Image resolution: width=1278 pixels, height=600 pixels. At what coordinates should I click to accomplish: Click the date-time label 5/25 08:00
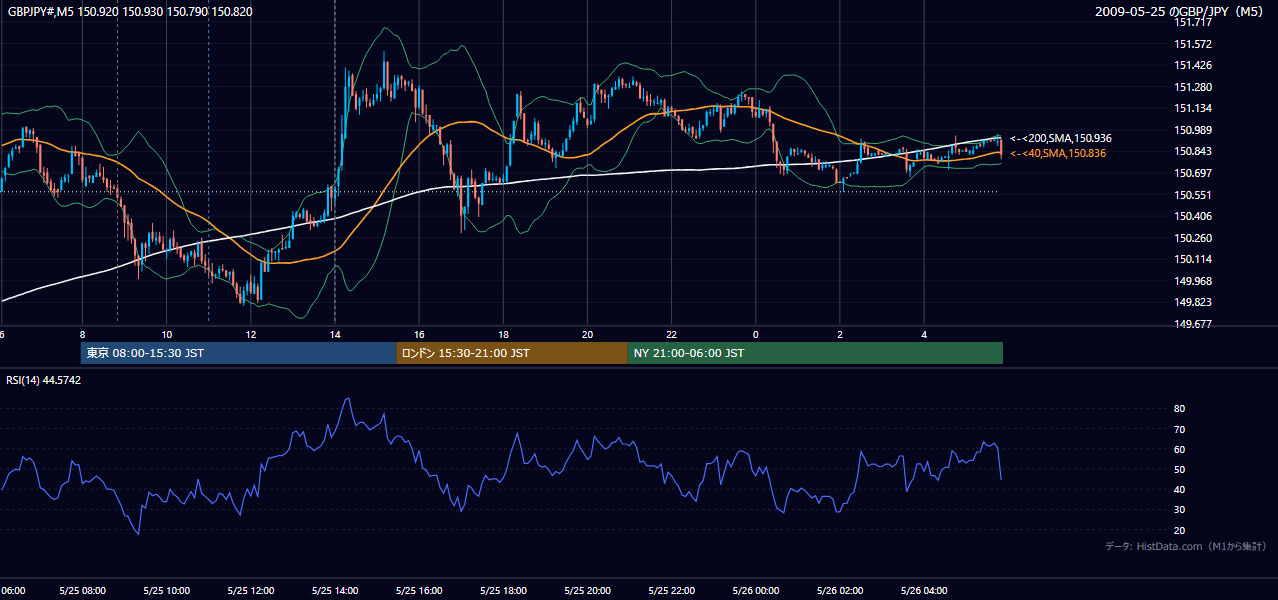[82, 591]
